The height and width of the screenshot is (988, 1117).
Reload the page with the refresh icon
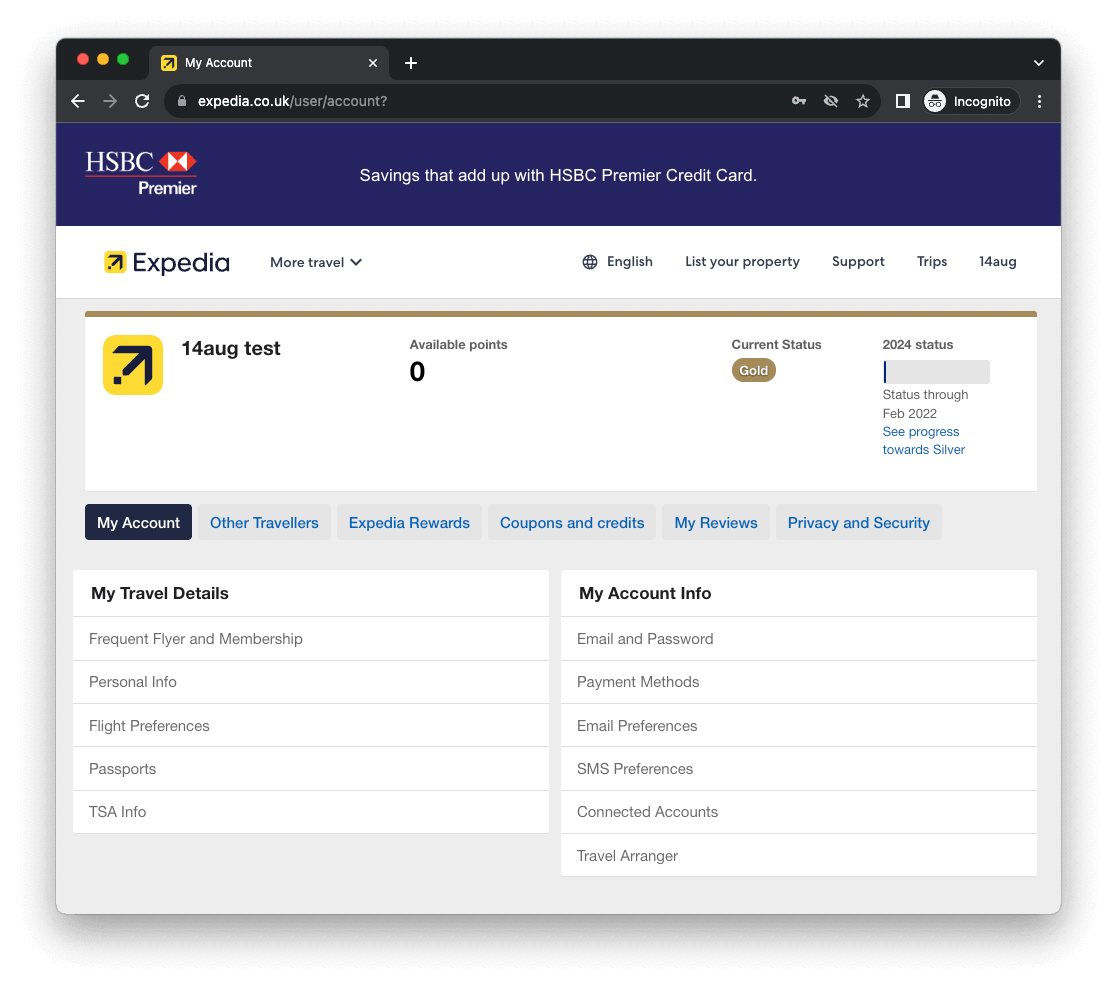(x=142, y=101)
